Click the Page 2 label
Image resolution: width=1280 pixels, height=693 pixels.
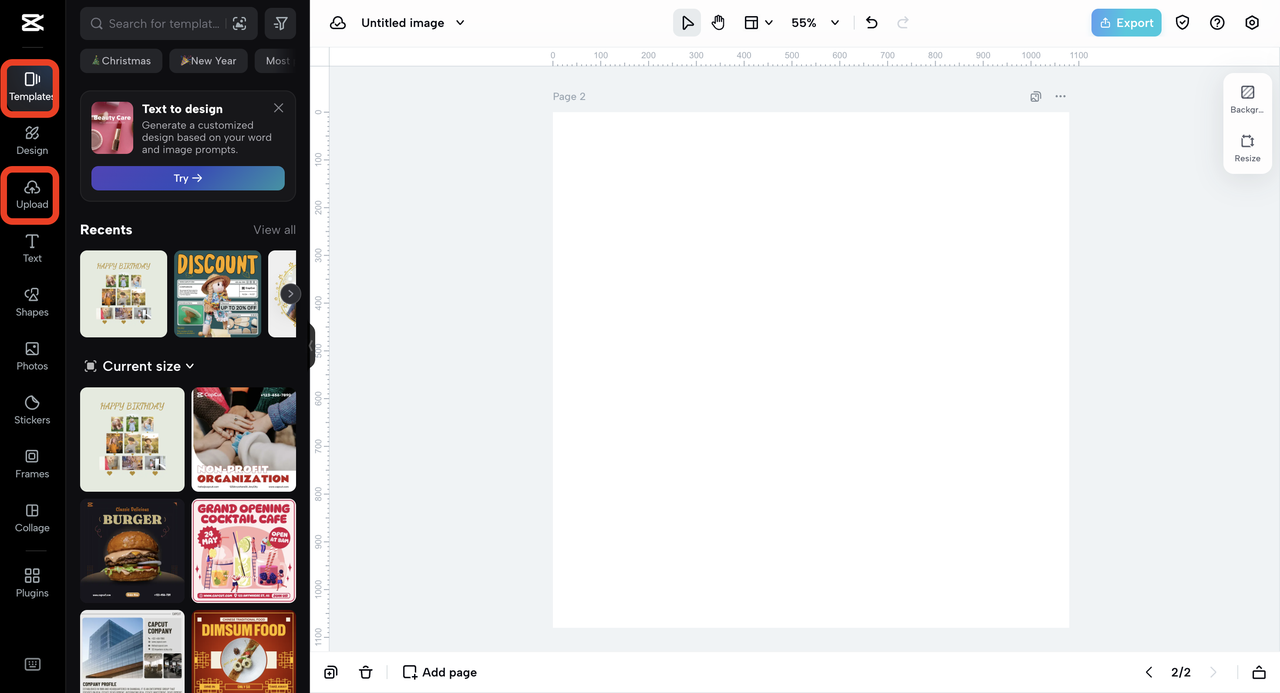coord(569,97)
